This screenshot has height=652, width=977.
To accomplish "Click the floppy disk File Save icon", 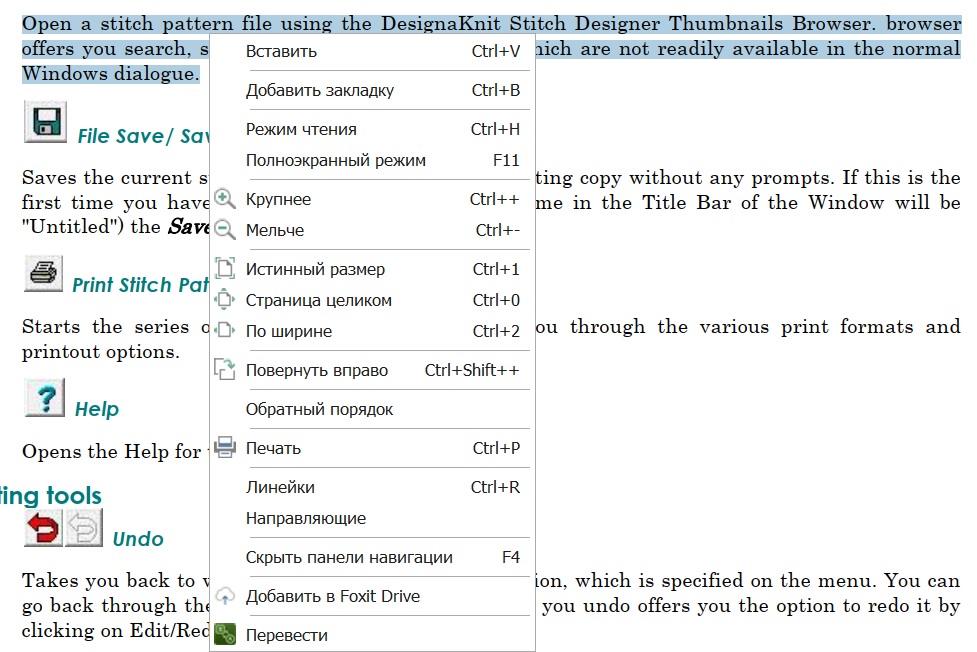I will coord(45,122).
